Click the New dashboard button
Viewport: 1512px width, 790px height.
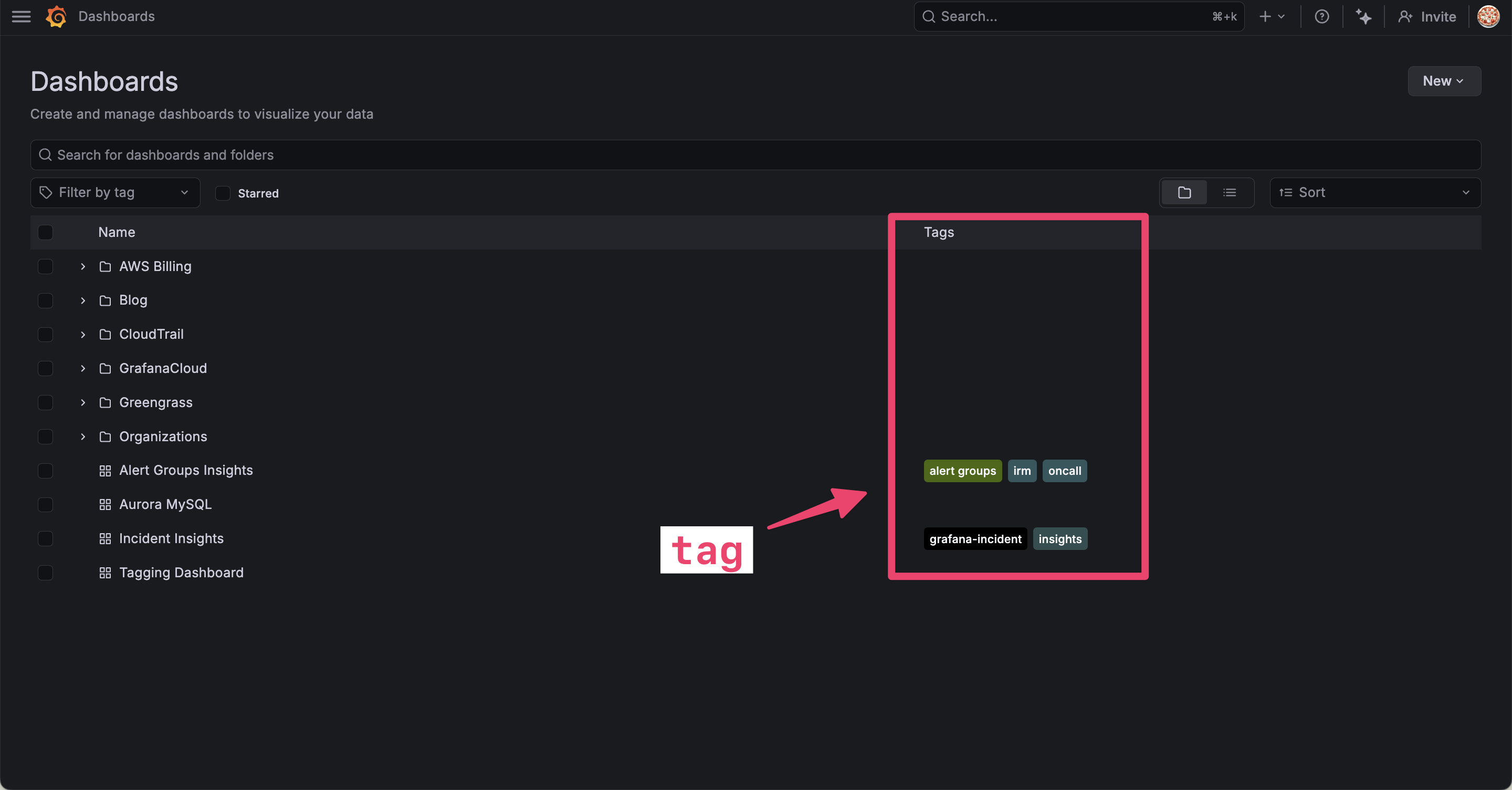click(x=1443, y=81)
